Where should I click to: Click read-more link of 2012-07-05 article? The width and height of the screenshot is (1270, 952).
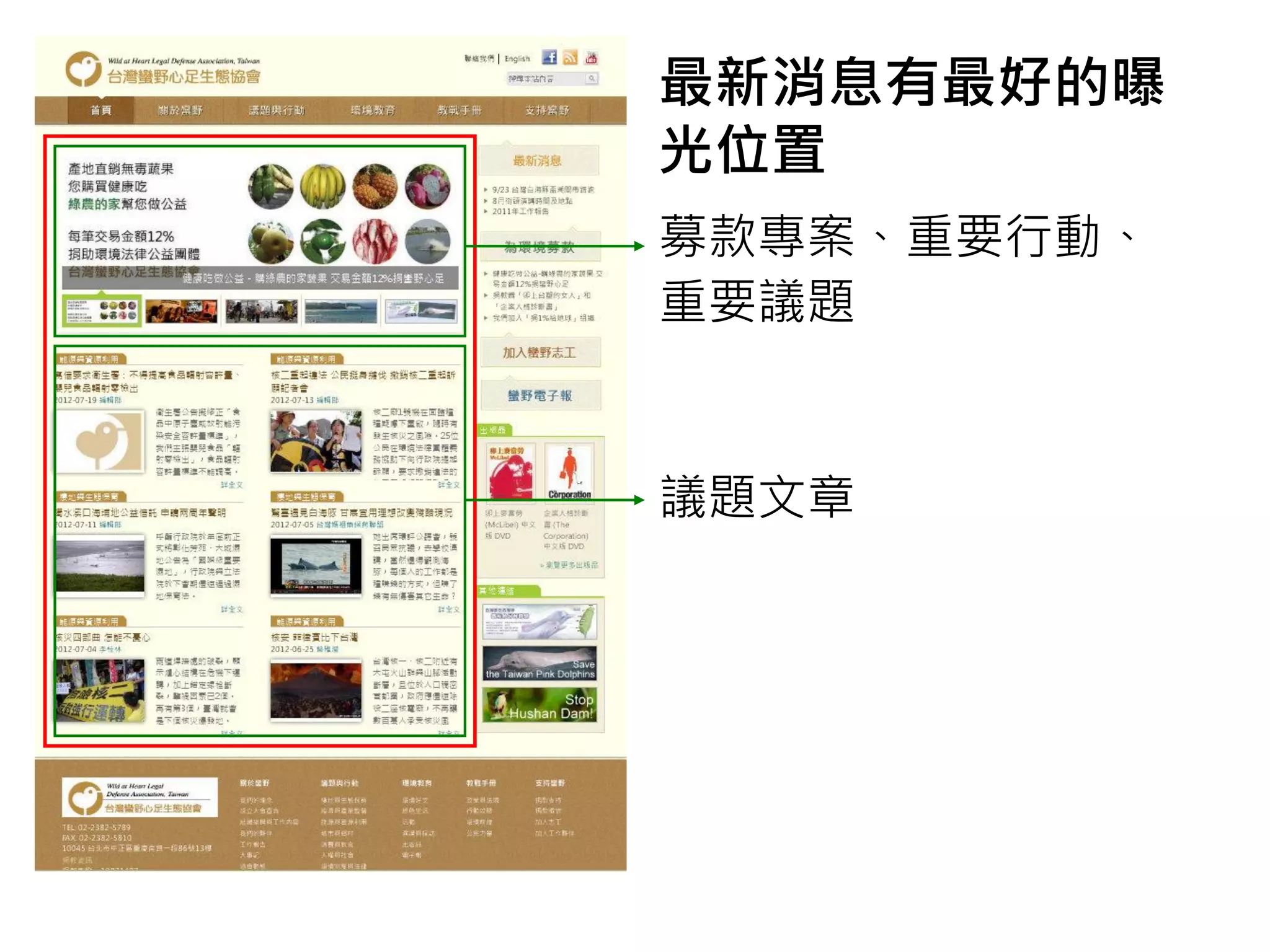pyautogui.click(x=448, y=609)
